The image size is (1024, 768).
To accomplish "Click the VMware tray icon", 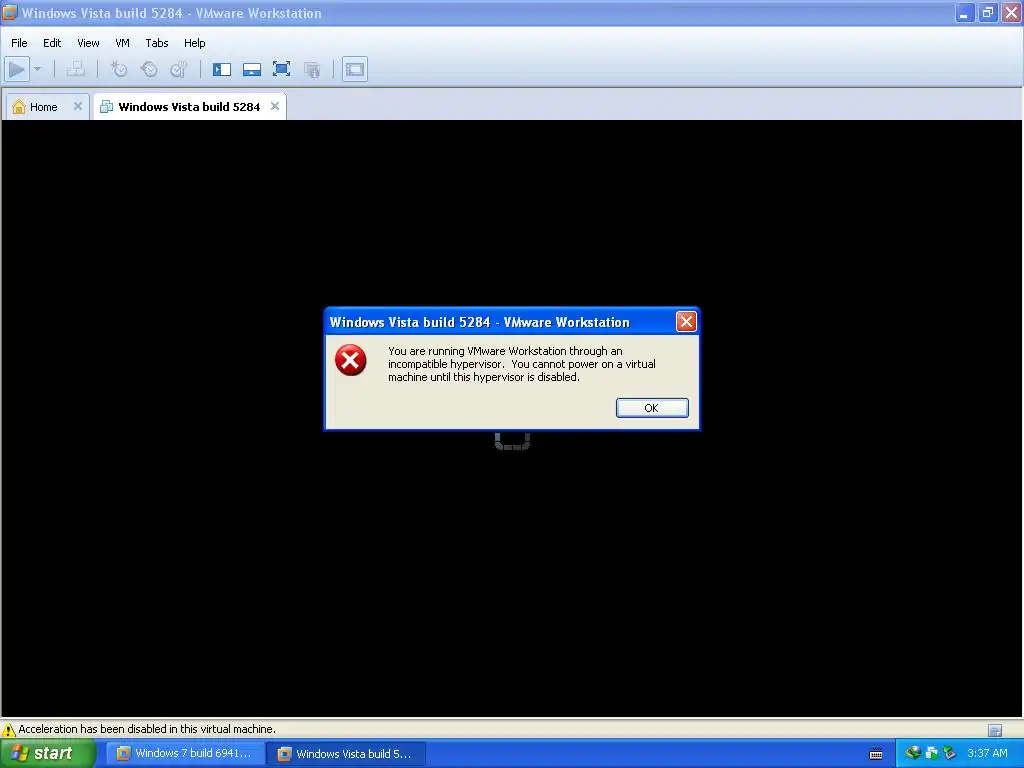I will [x=931, y=753].
